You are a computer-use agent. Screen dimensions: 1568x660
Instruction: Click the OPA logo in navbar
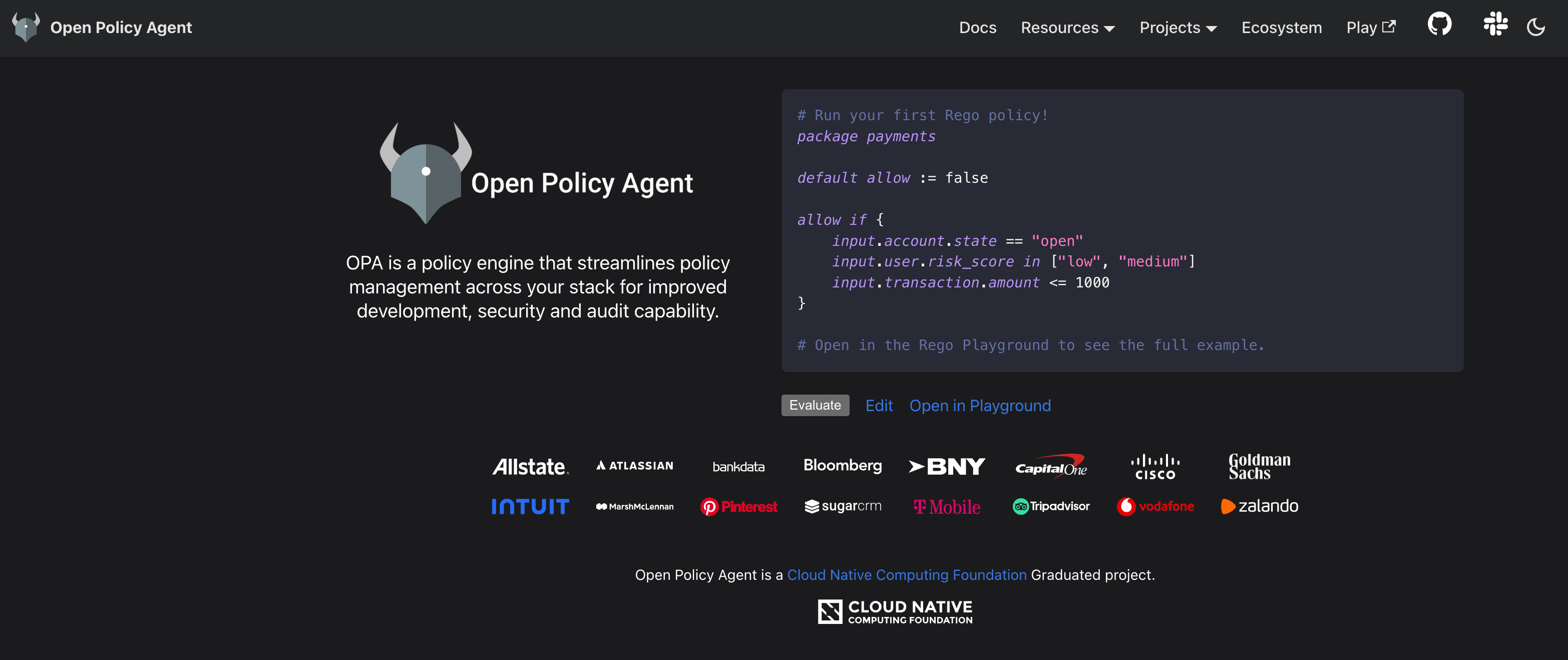(26, 28)
